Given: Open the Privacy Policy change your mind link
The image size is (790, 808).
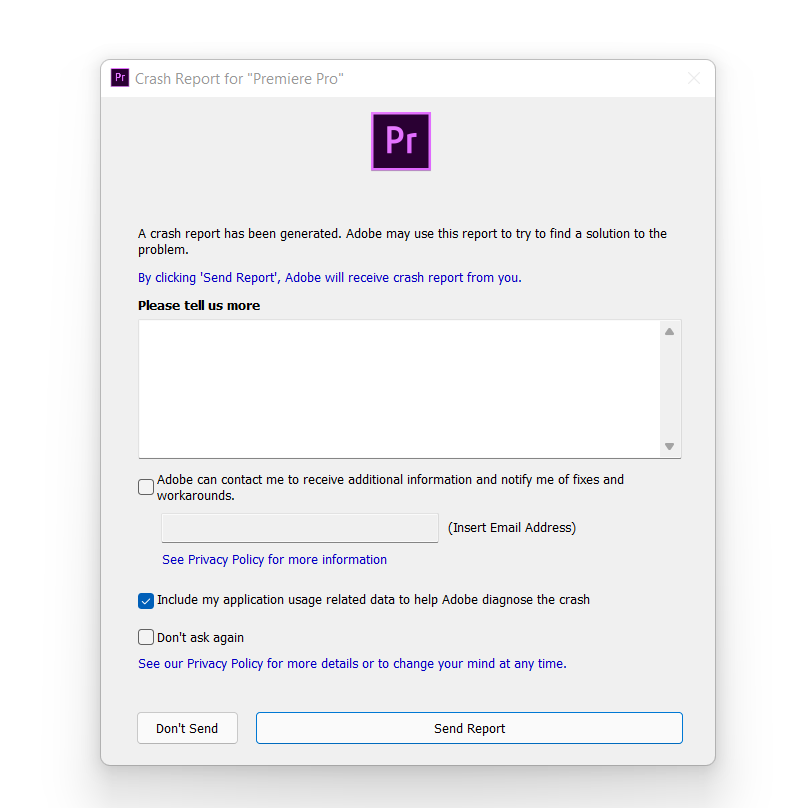Looking at the screenshot, I should click(352, 664).
